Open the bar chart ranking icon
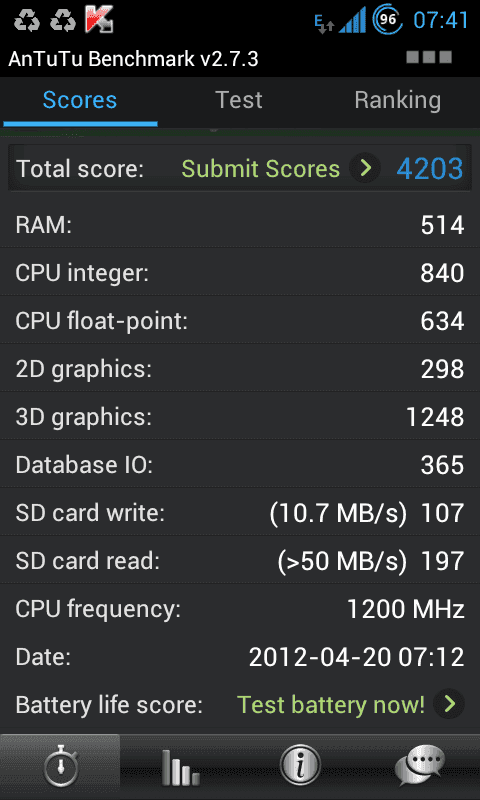The width and height of the screenshot is (480, 800). point(180,767)
